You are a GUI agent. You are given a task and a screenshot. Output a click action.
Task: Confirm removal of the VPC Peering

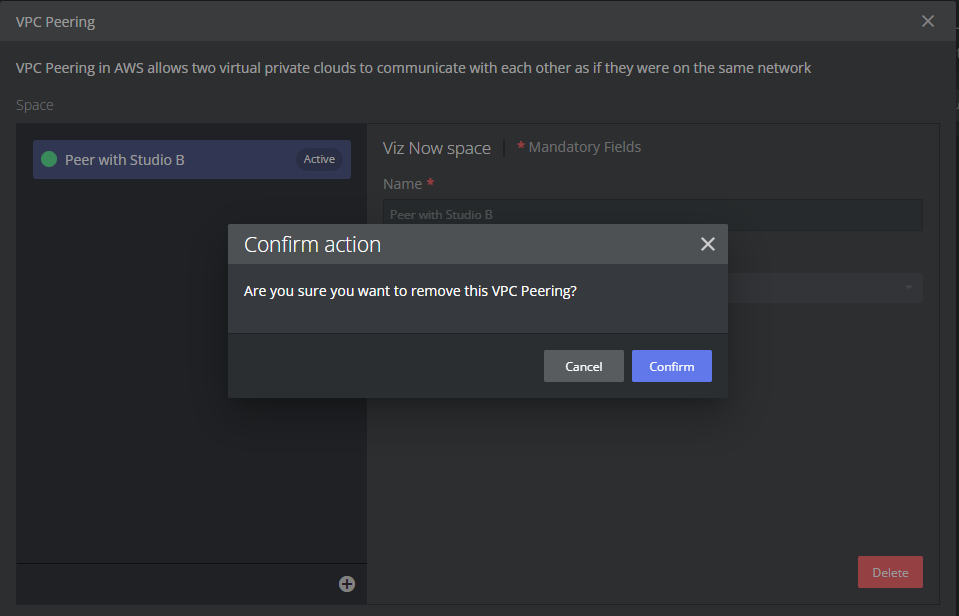click(x=671, y=366)
